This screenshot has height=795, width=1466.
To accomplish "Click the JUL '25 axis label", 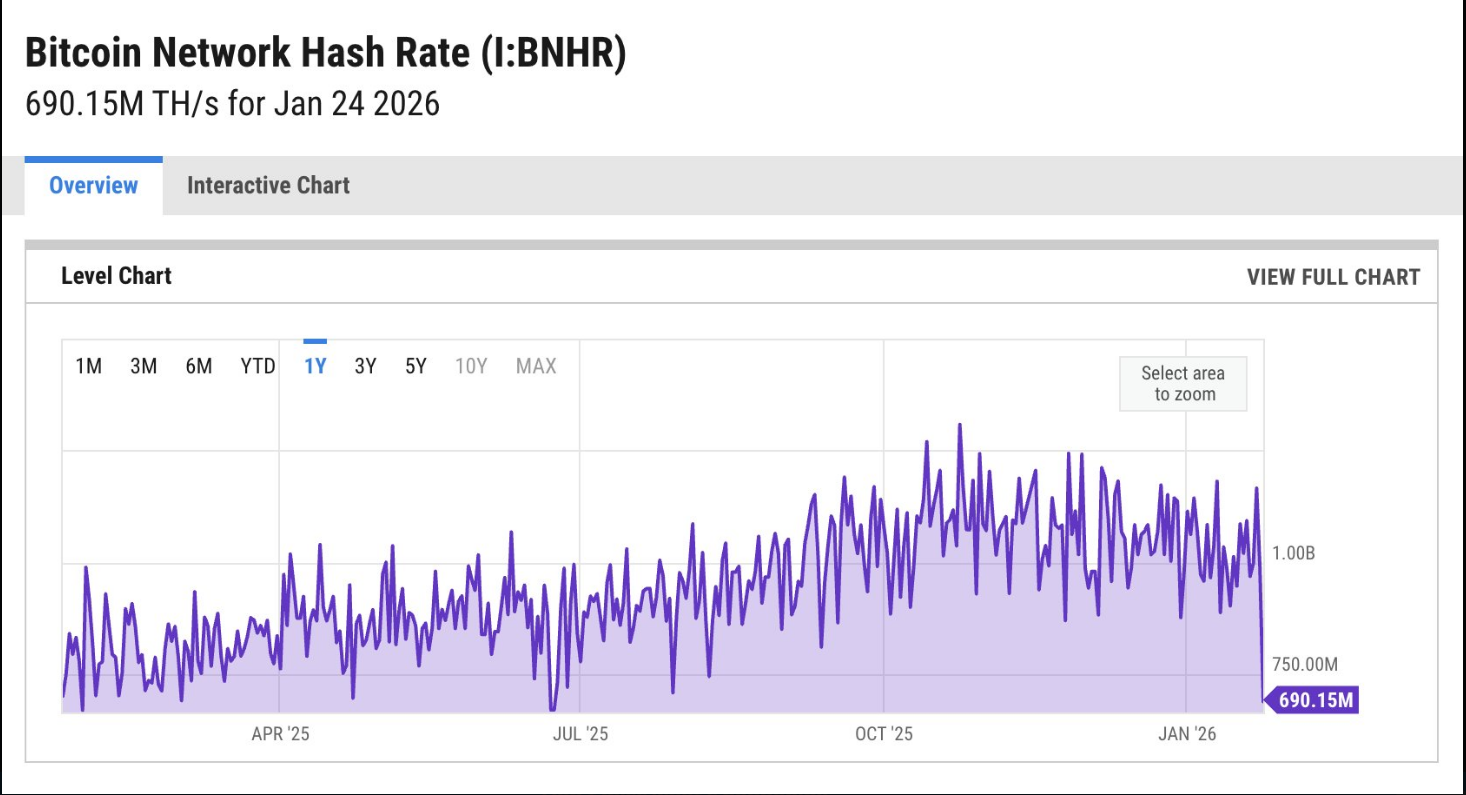I will pyautogui.click(x=580, y=735).
